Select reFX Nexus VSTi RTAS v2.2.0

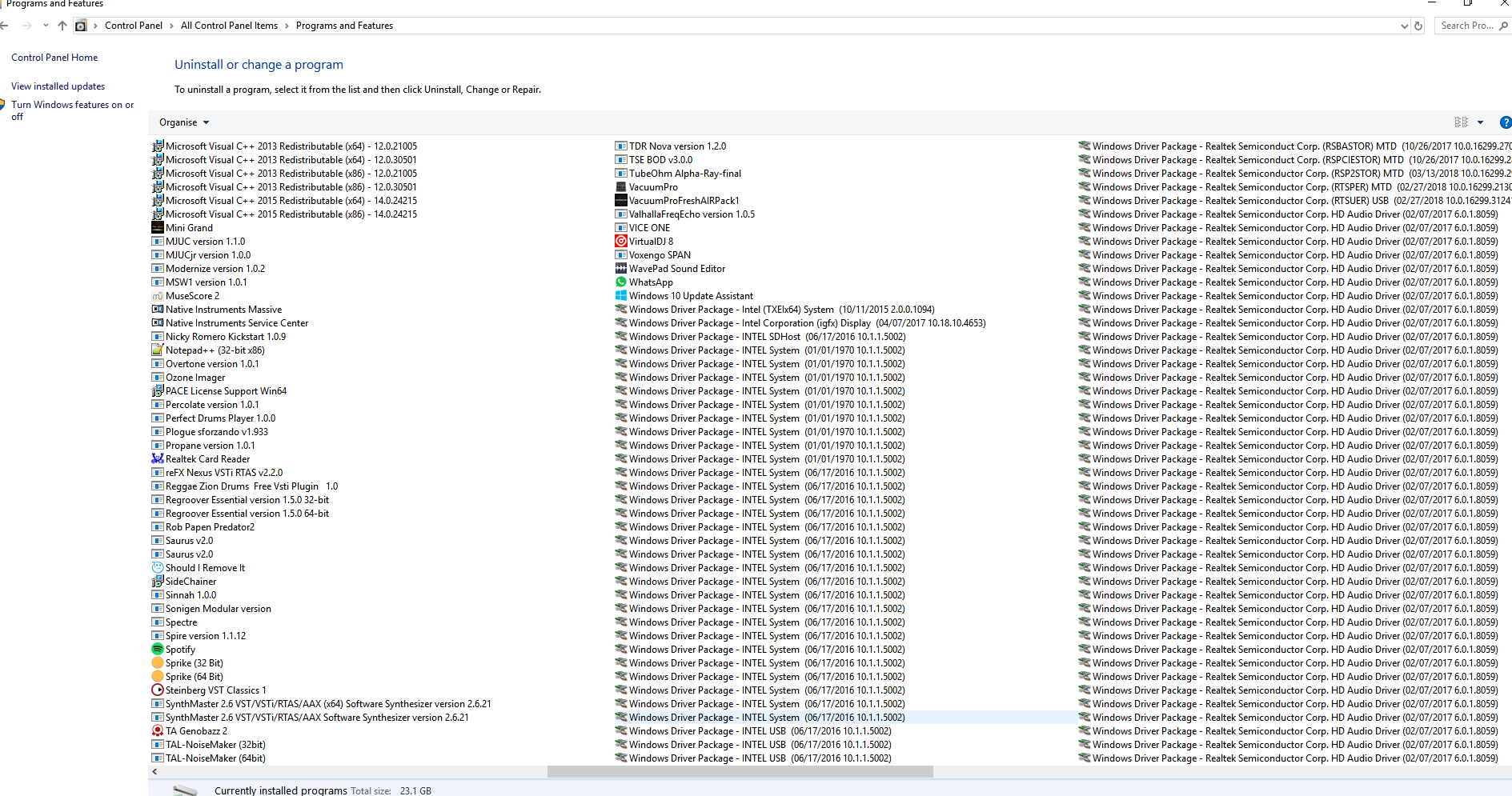point(224,472)
